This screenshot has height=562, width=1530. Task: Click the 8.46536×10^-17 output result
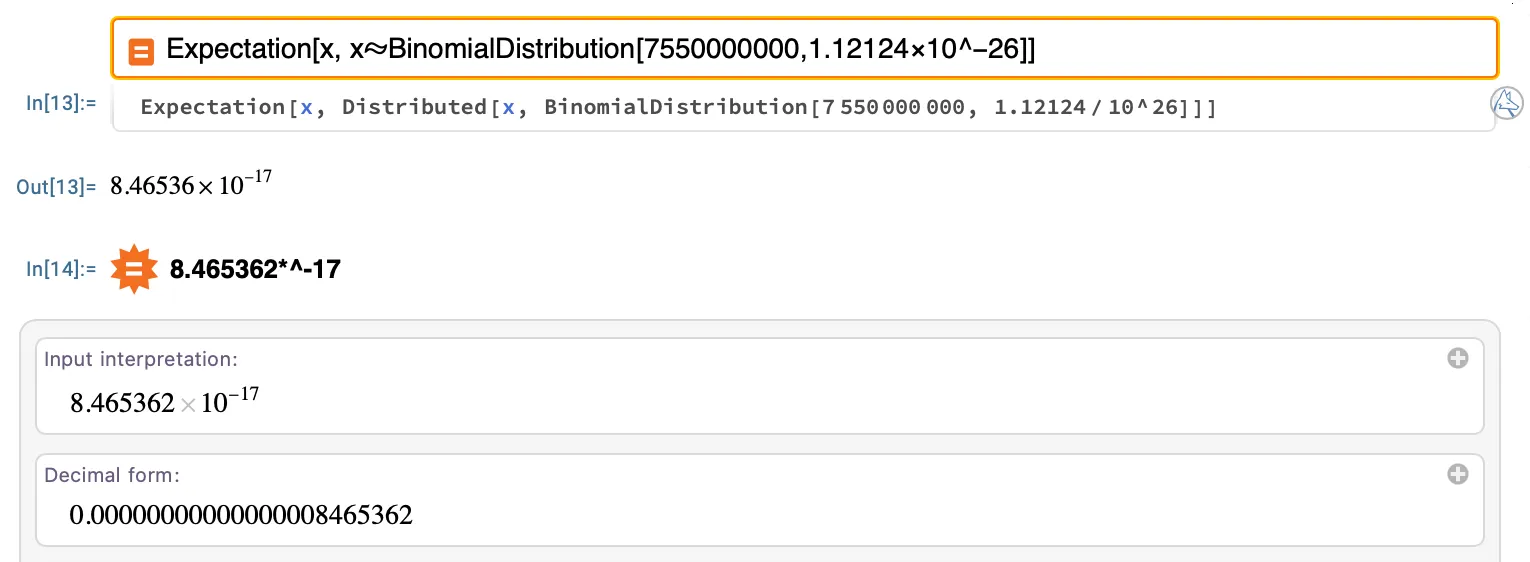point(191,184)
